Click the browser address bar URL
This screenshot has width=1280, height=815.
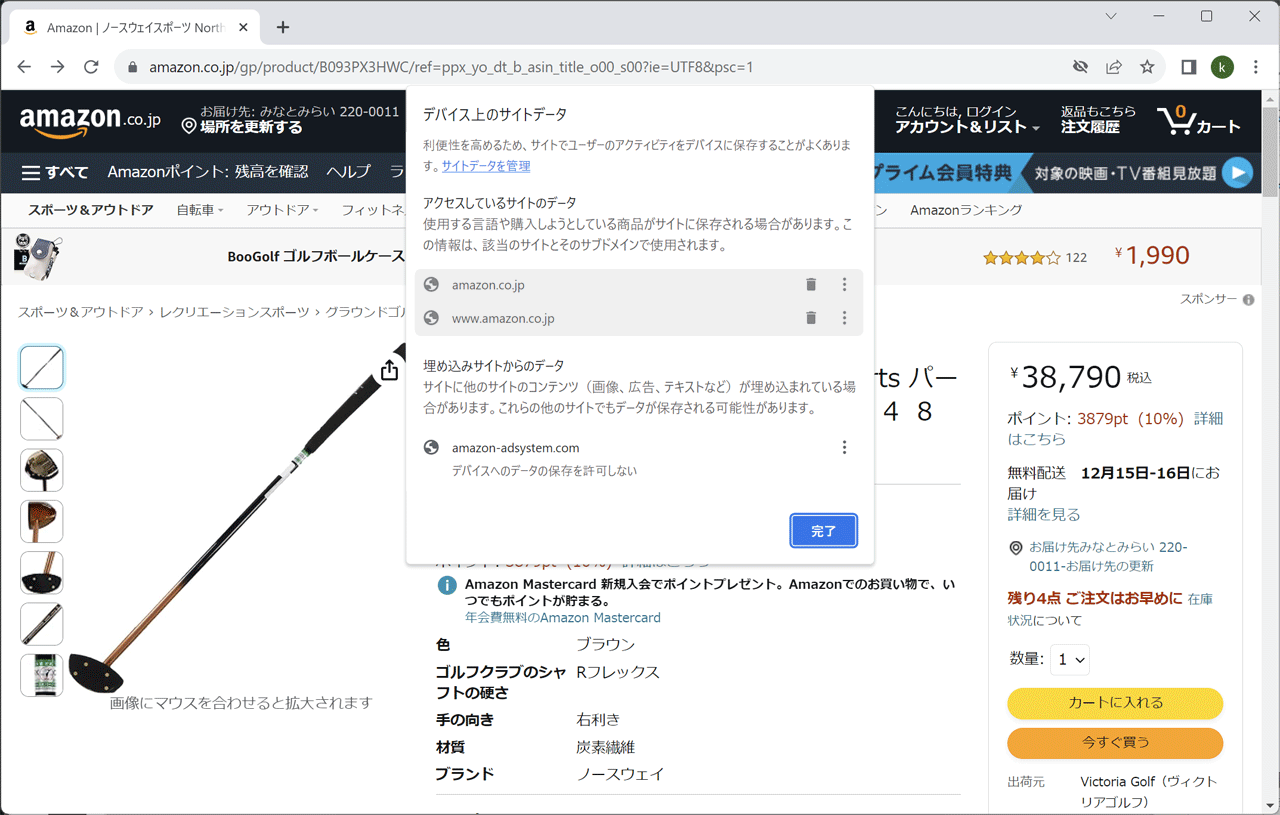pos(451,67)
